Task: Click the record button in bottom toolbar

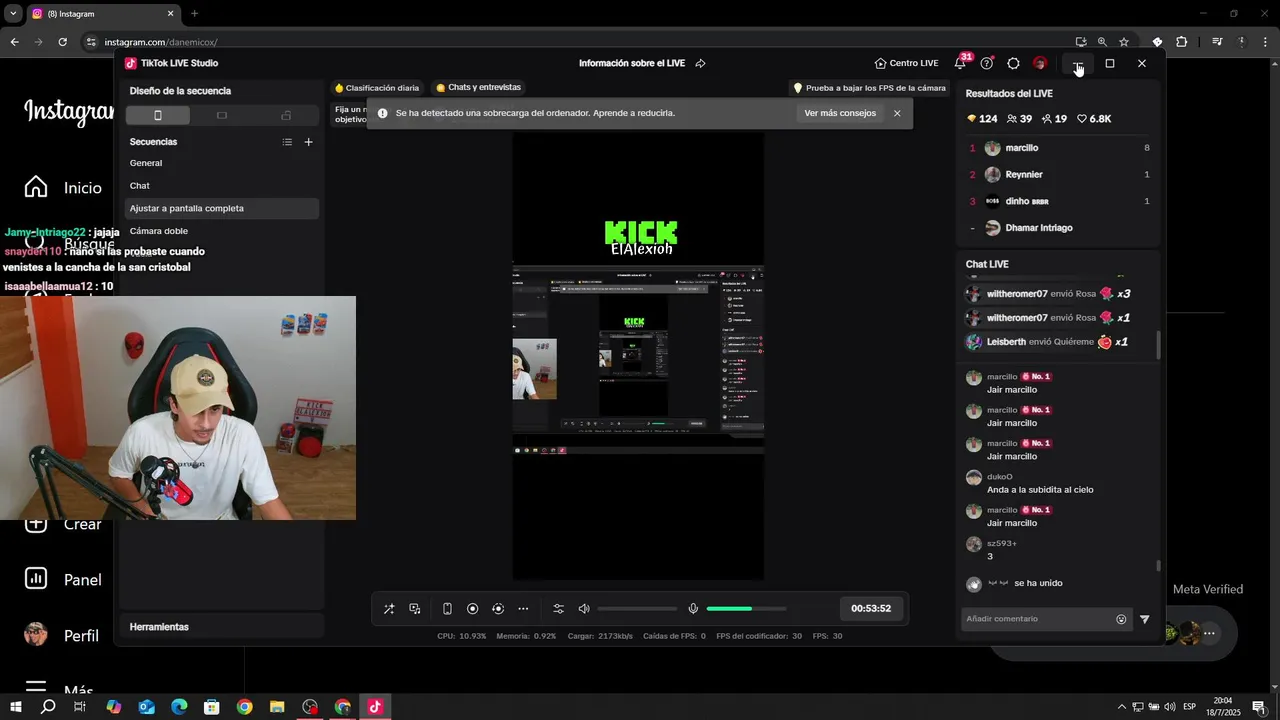Action: pyautogui.click(x=472, y=609)
